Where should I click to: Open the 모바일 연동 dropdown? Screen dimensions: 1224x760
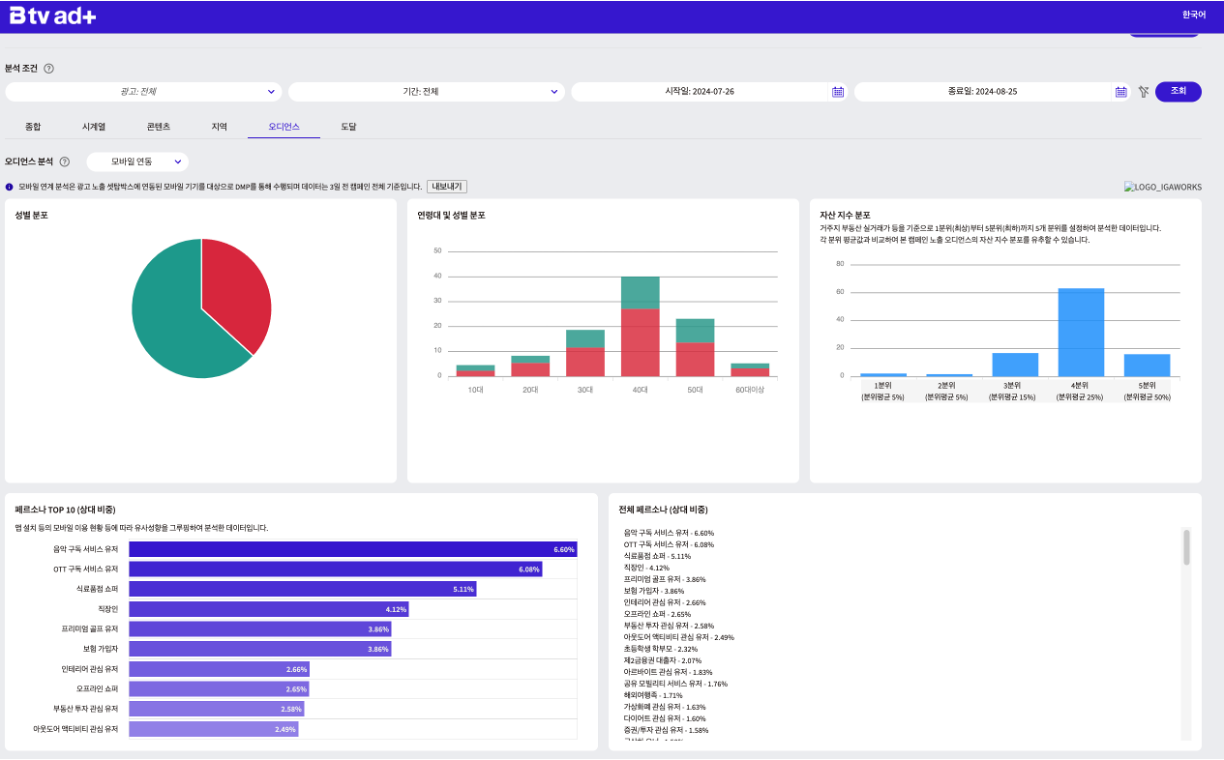(137, 161)
